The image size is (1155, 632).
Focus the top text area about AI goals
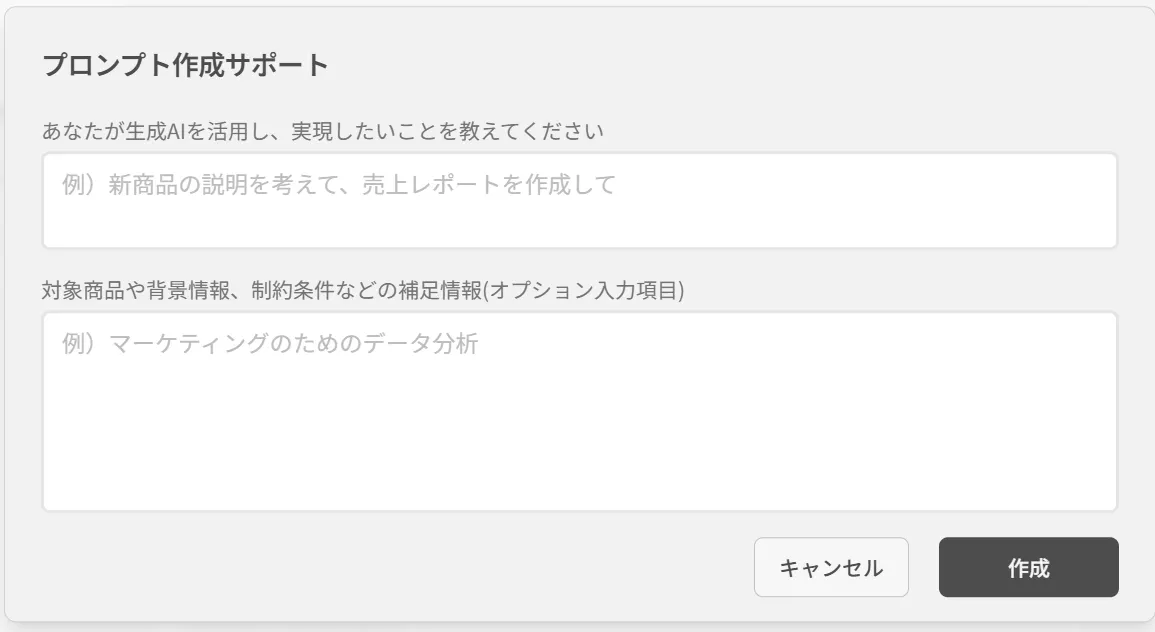(x=579, y=201)
